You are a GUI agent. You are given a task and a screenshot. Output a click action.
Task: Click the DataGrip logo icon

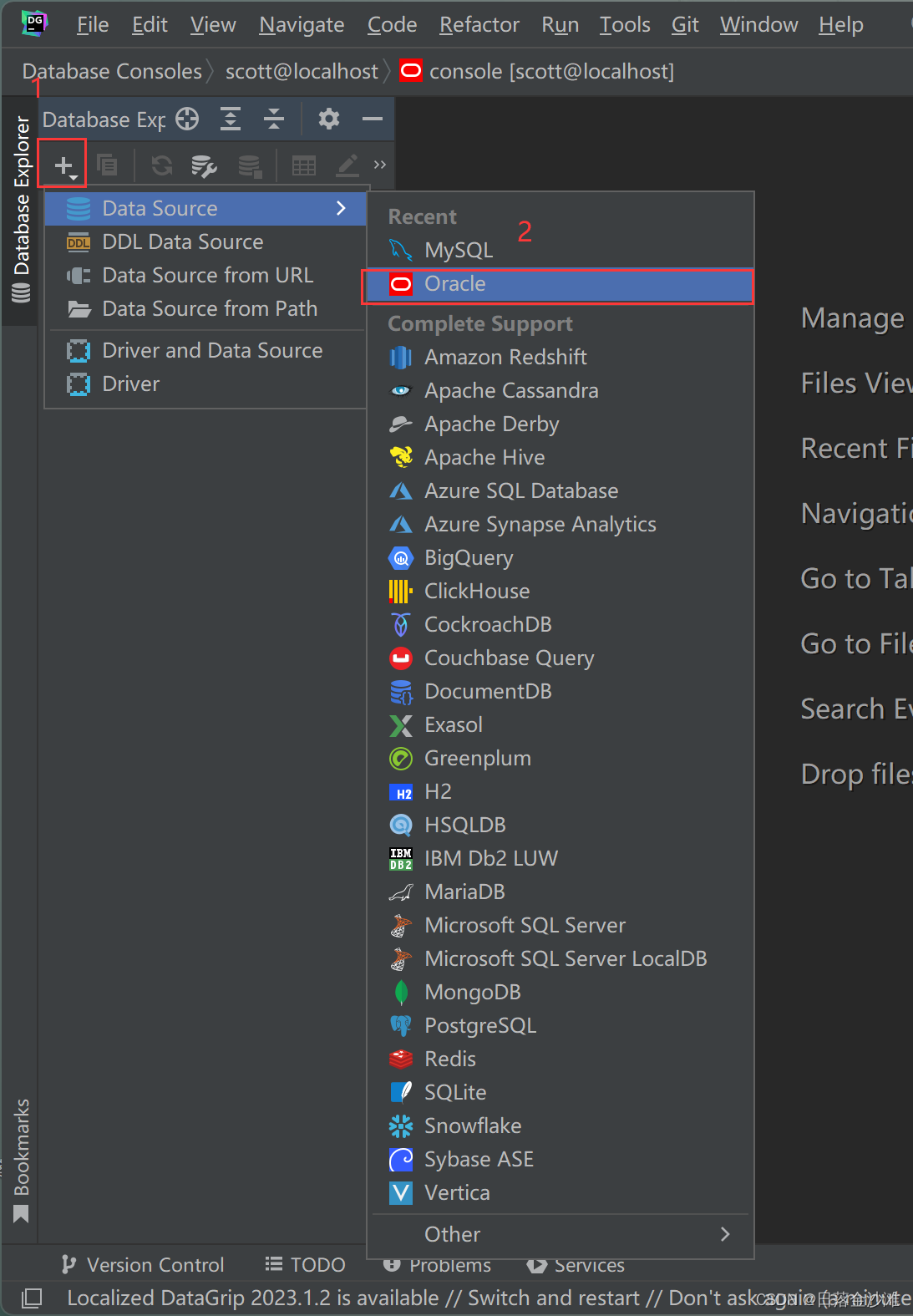tap(35, 23)
